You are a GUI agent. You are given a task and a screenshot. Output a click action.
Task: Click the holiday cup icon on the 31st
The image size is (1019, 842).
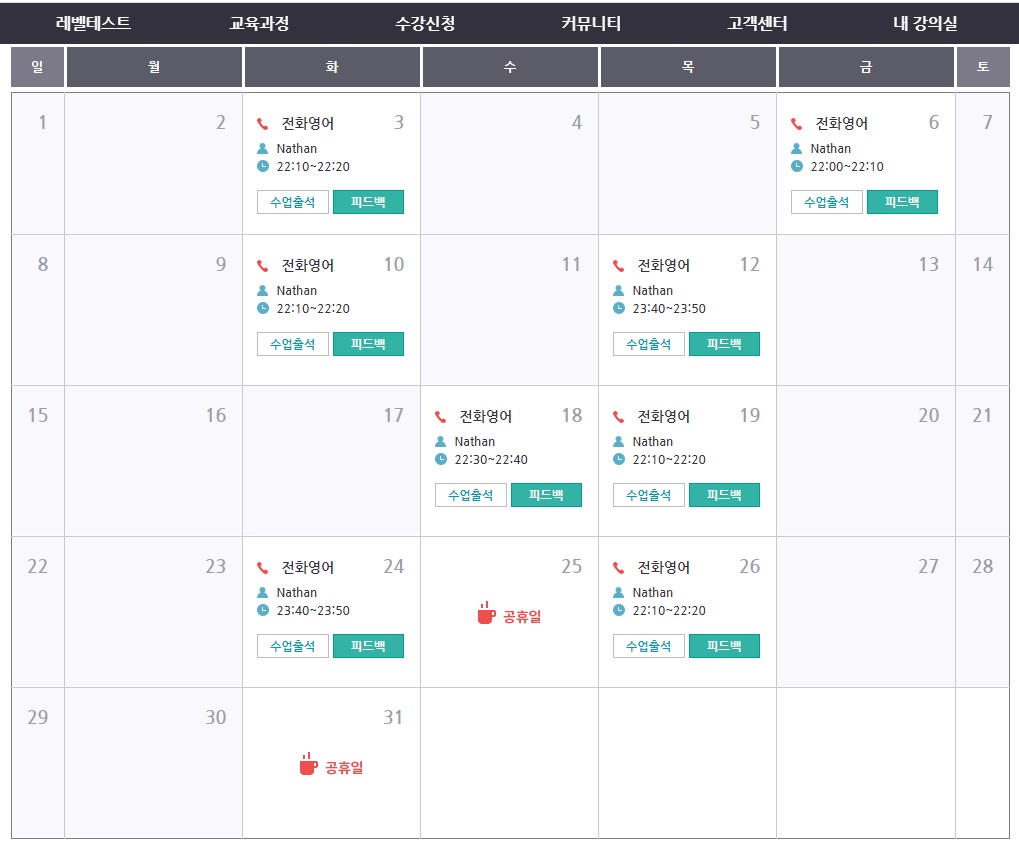click(308, 765)
